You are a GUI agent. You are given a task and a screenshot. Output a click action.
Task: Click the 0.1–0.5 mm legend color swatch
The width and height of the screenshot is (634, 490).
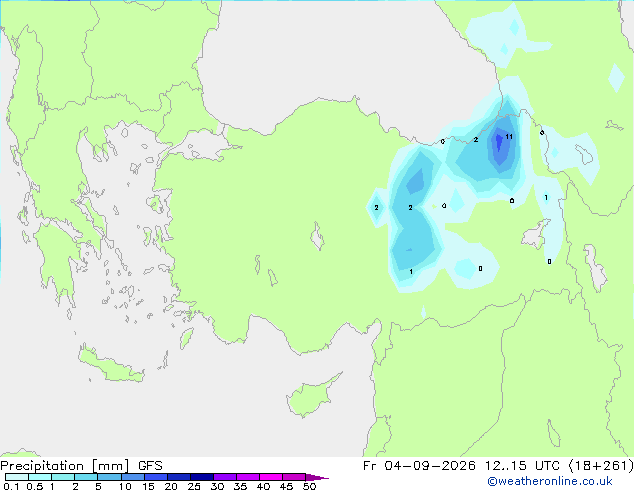pos(17,477)
